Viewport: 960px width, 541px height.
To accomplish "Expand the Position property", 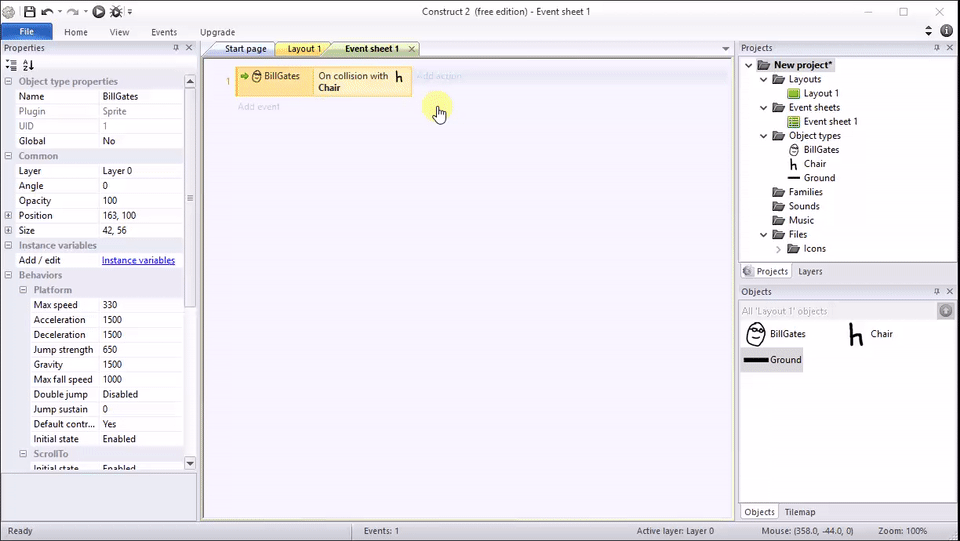I will coord(9,215).
